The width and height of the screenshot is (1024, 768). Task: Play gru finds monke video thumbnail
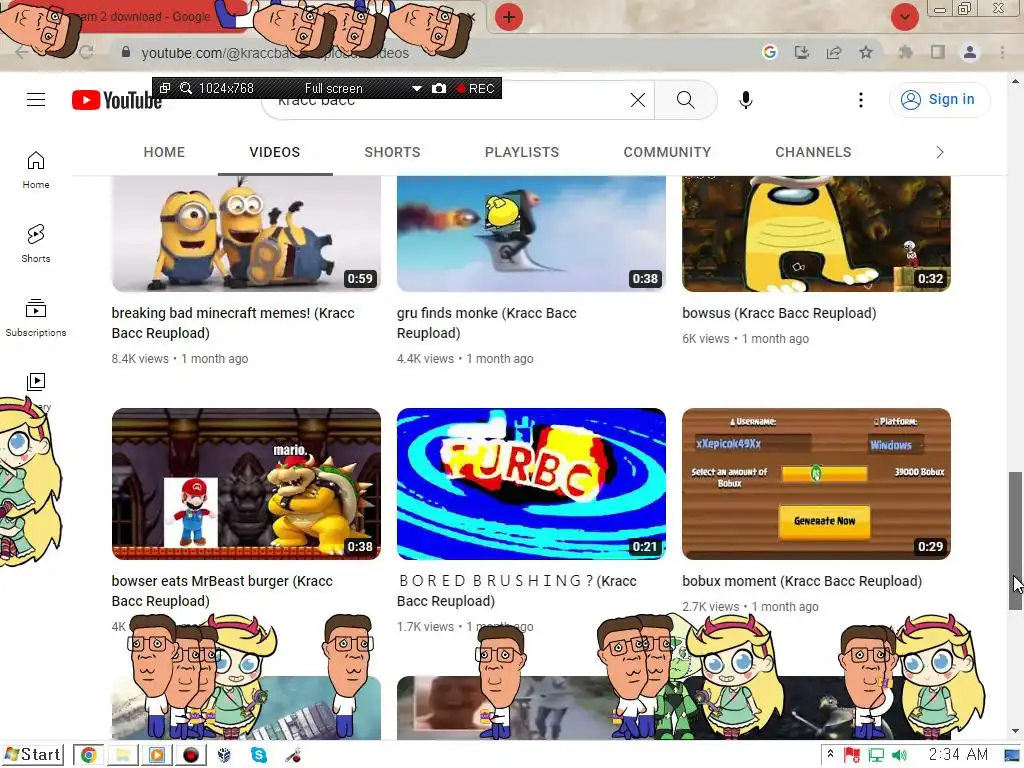[531, 233]
